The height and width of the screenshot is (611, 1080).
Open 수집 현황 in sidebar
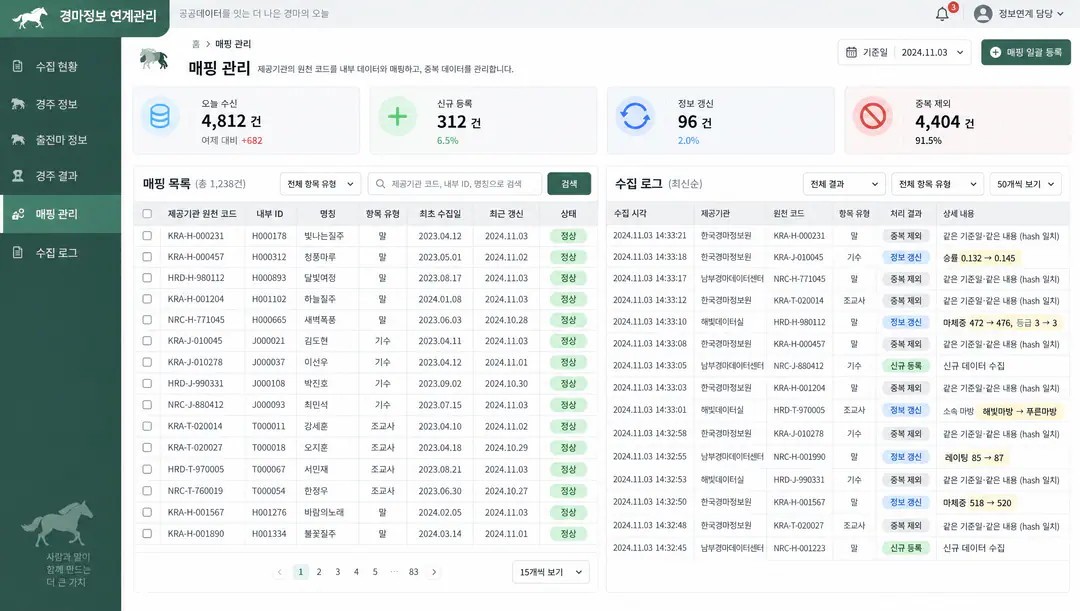pyautogui.click(x=61, y=66)
